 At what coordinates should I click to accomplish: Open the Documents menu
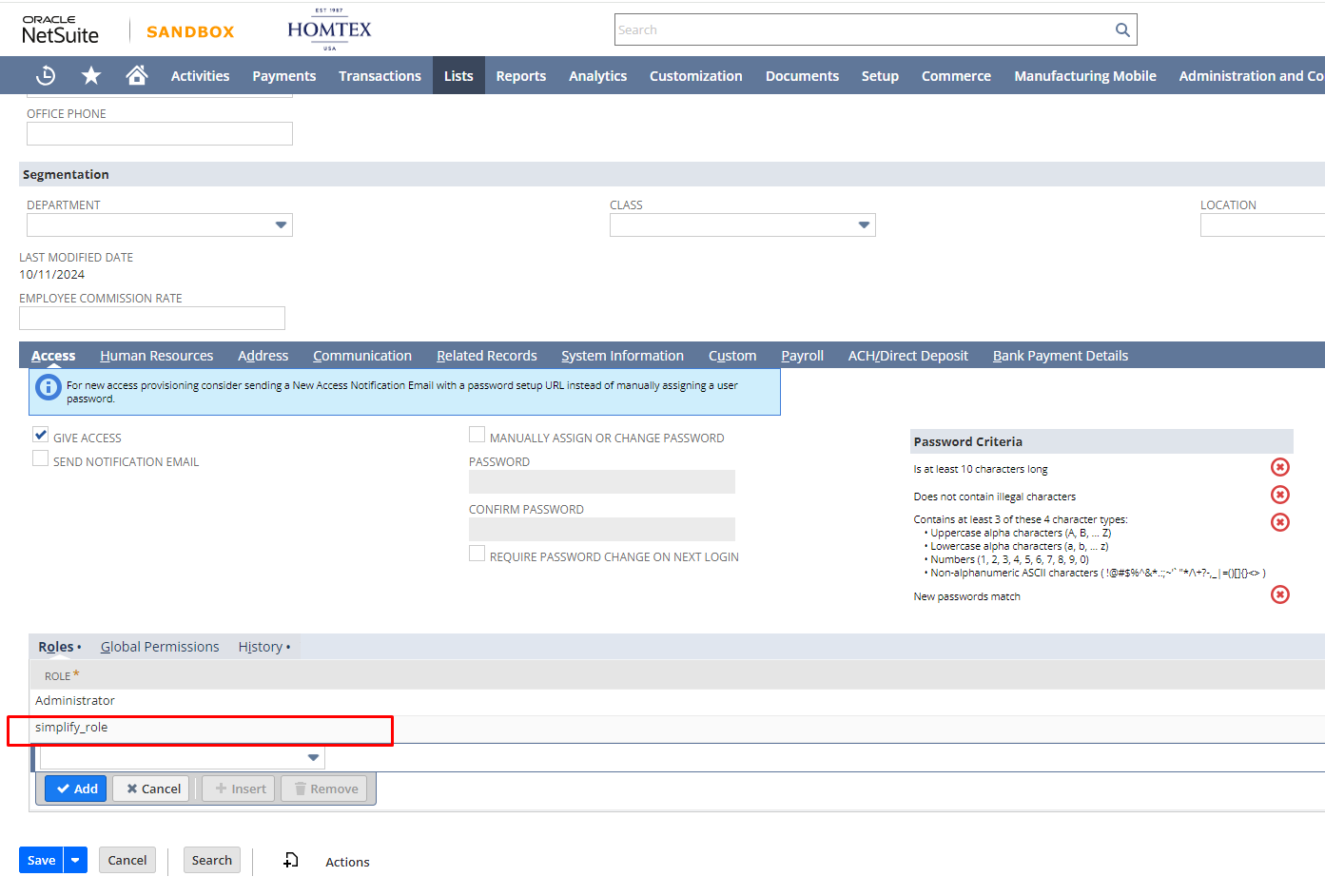pyautogui.click(x=802, y=76)
